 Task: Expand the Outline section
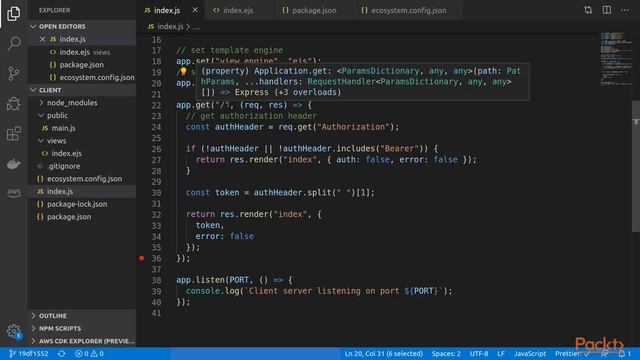[82, 316]
